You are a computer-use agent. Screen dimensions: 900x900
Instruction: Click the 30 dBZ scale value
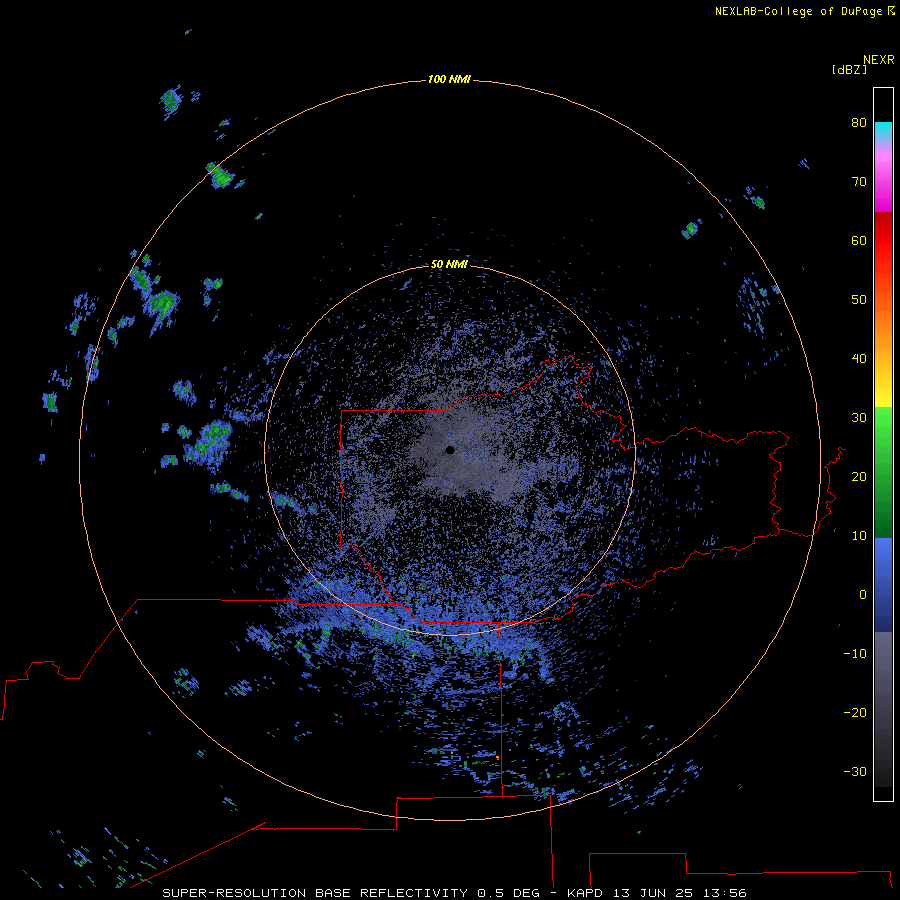point(859,418)
